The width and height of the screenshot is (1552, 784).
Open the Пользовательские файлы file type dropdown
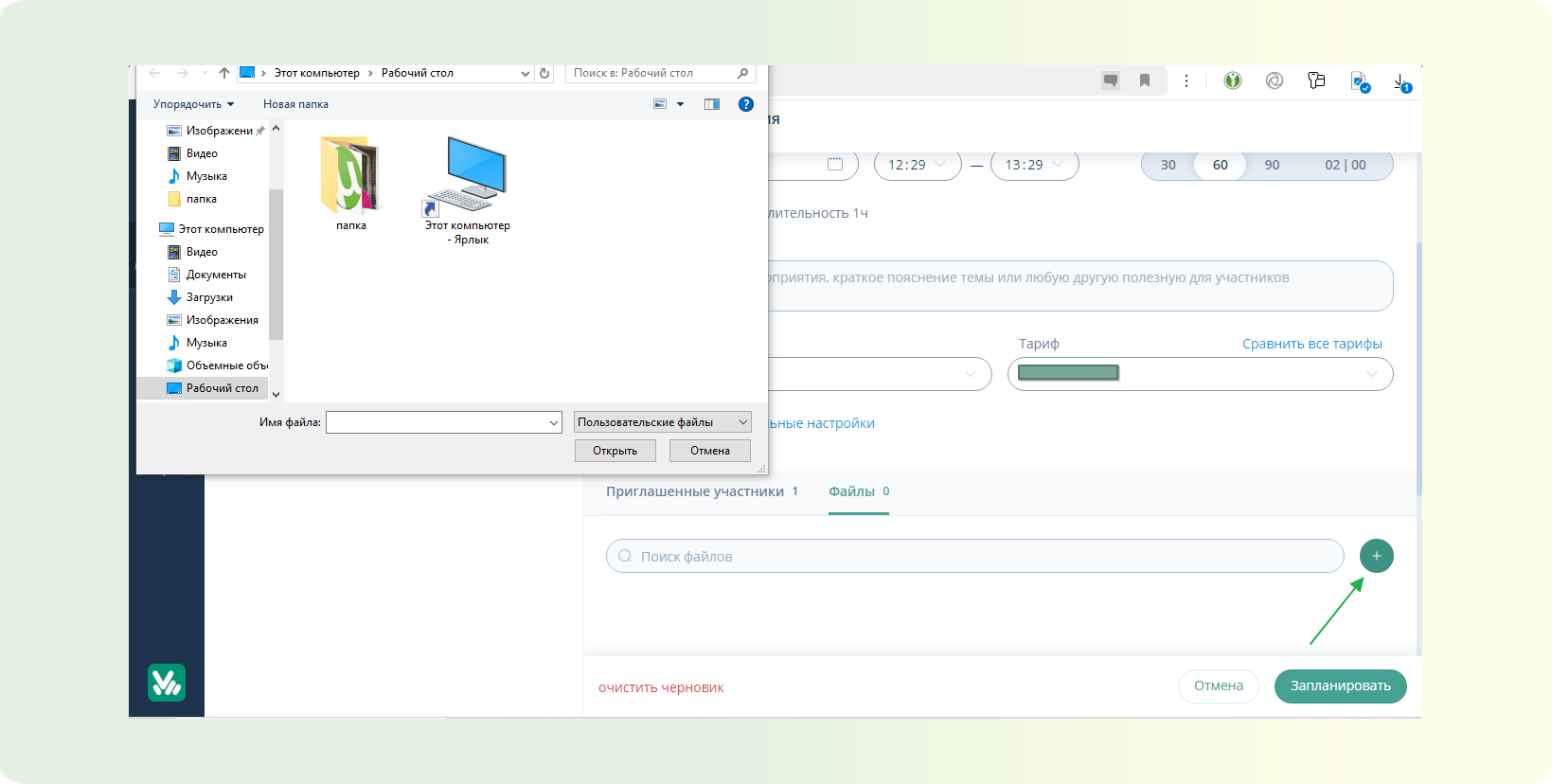(x=662, y=422)
